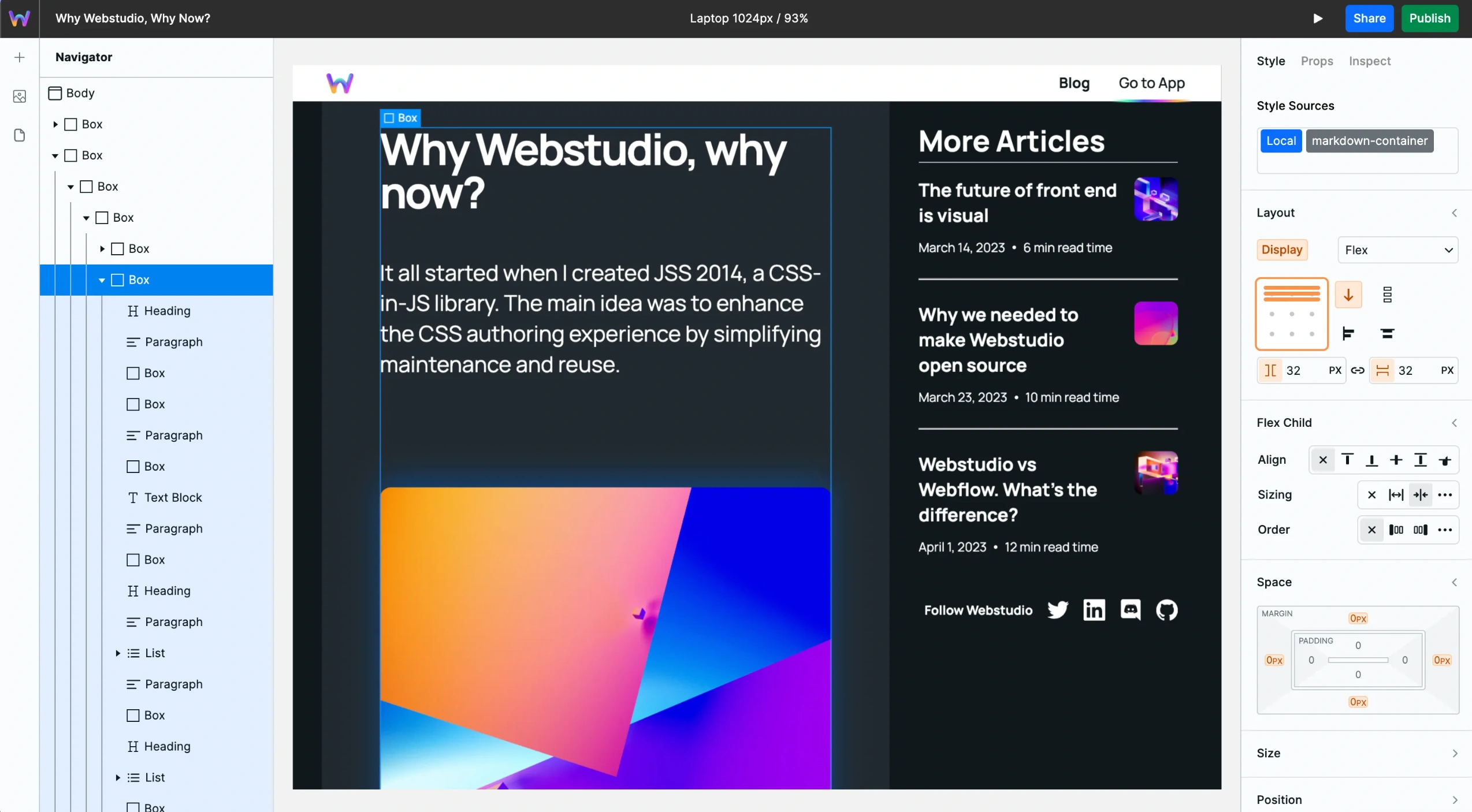1472x812 pixels.
Task: Reset Align with the X option
Action: [x=1322, y=460]
